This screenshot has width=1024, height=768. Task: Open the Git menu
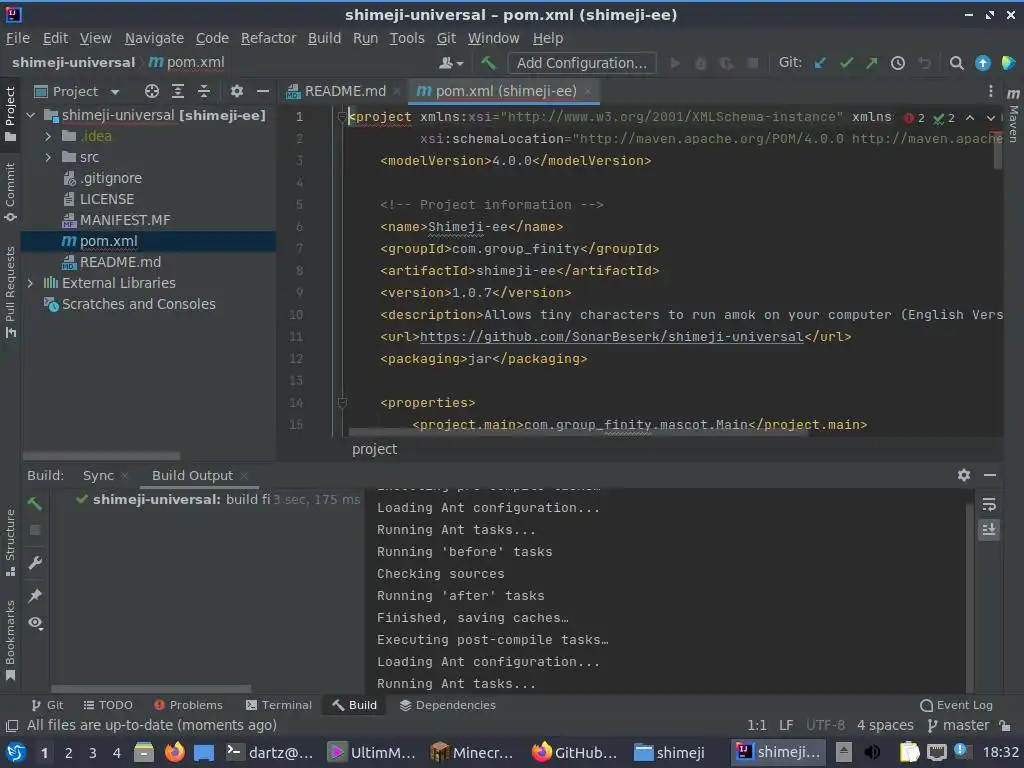446,38
